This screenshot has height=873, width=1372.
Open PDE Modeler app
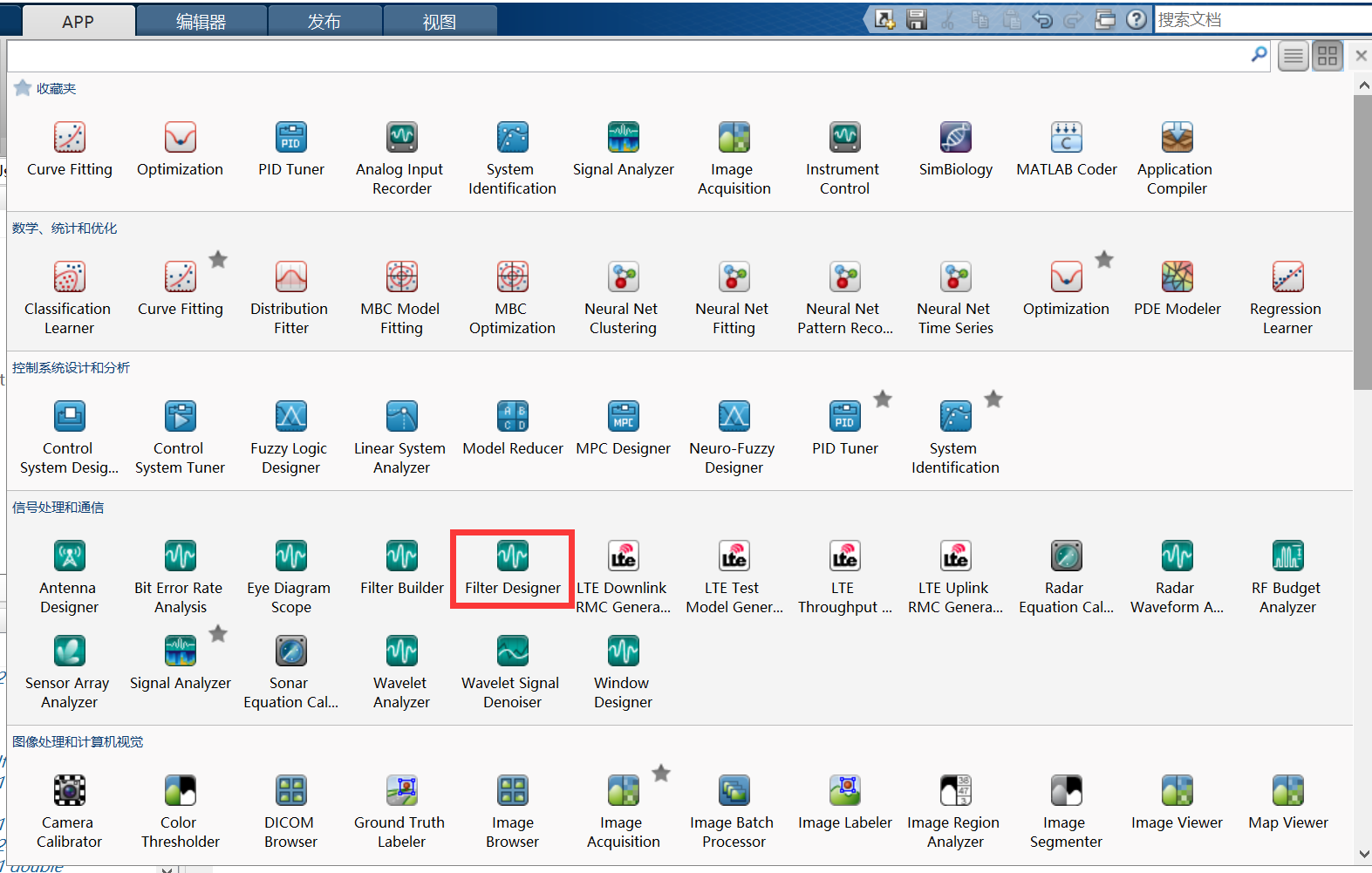coord(1177,290)
